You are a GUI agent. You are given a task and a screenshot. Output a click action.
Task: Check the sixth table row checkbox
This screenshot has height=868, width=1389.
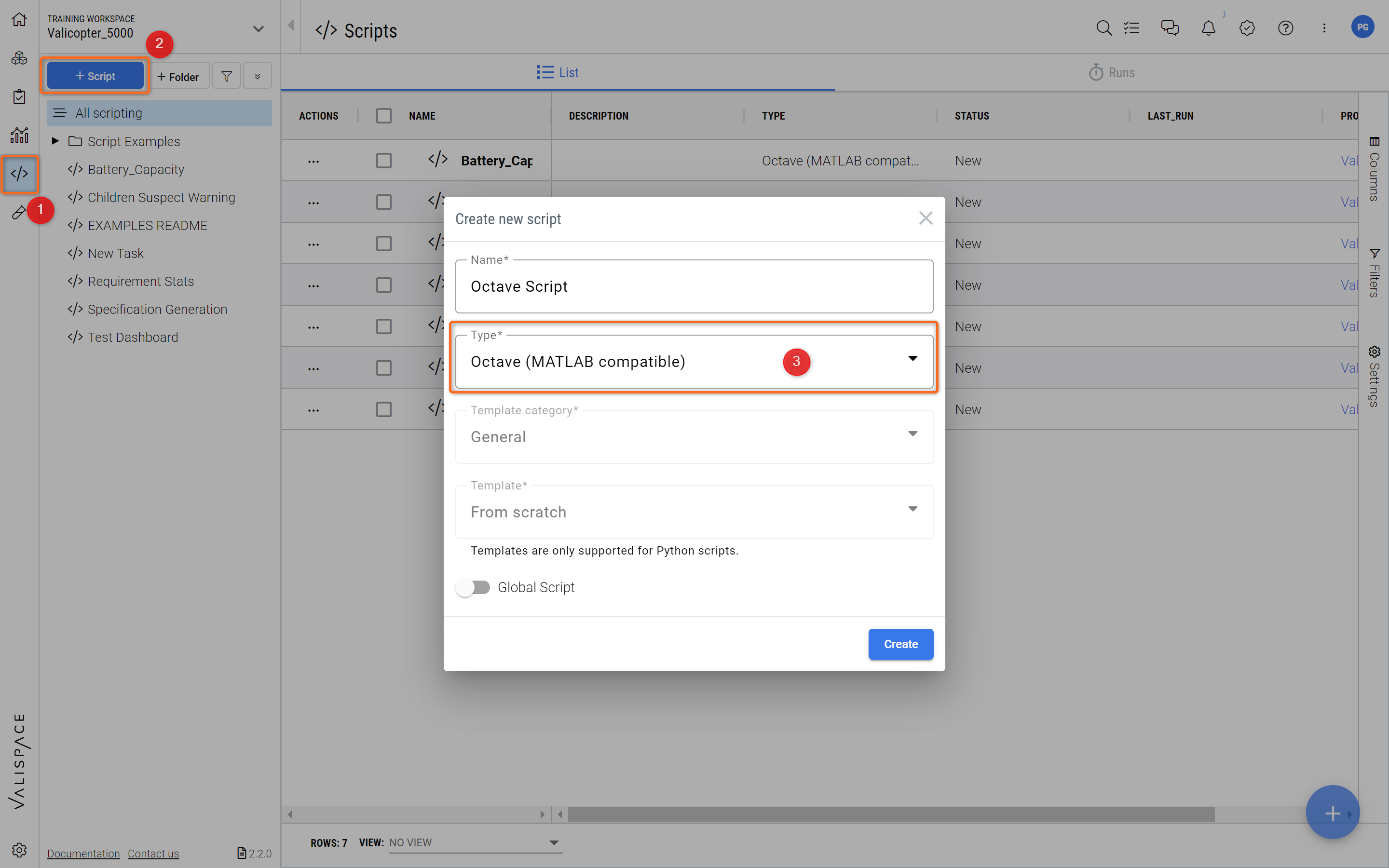click(x=383, y=367)
